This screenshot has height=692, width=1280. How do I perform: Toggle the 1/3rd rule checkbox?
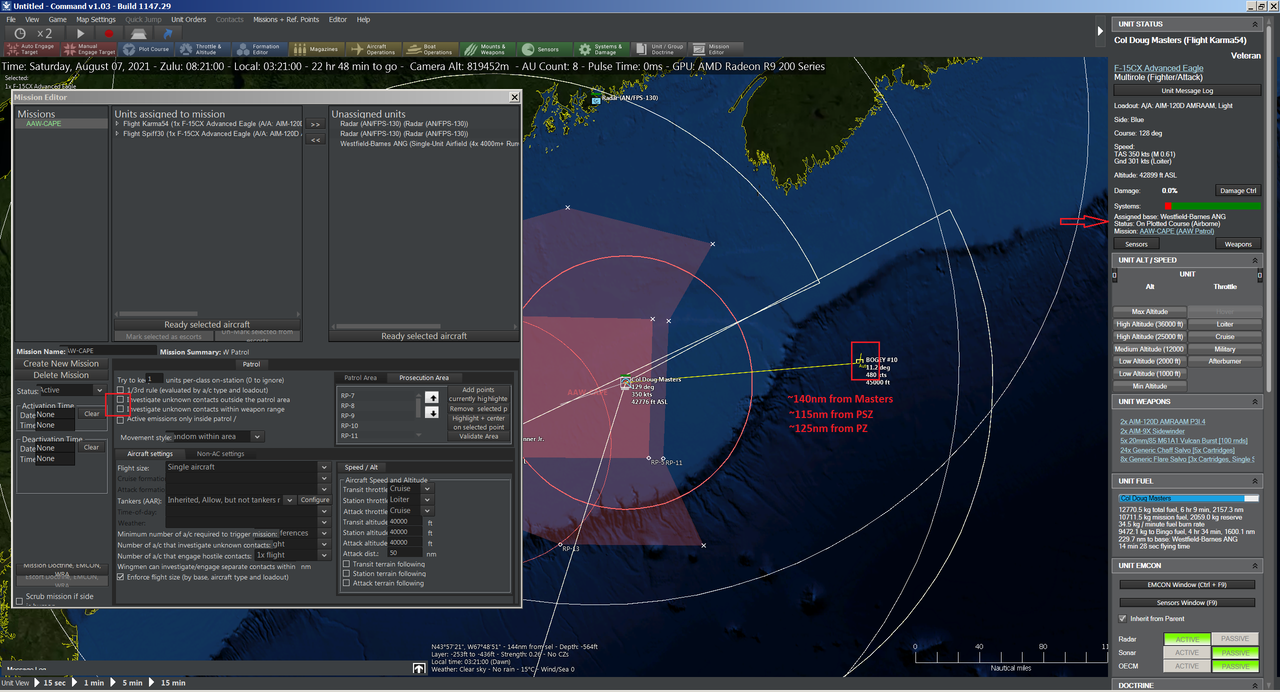(121, 390)
